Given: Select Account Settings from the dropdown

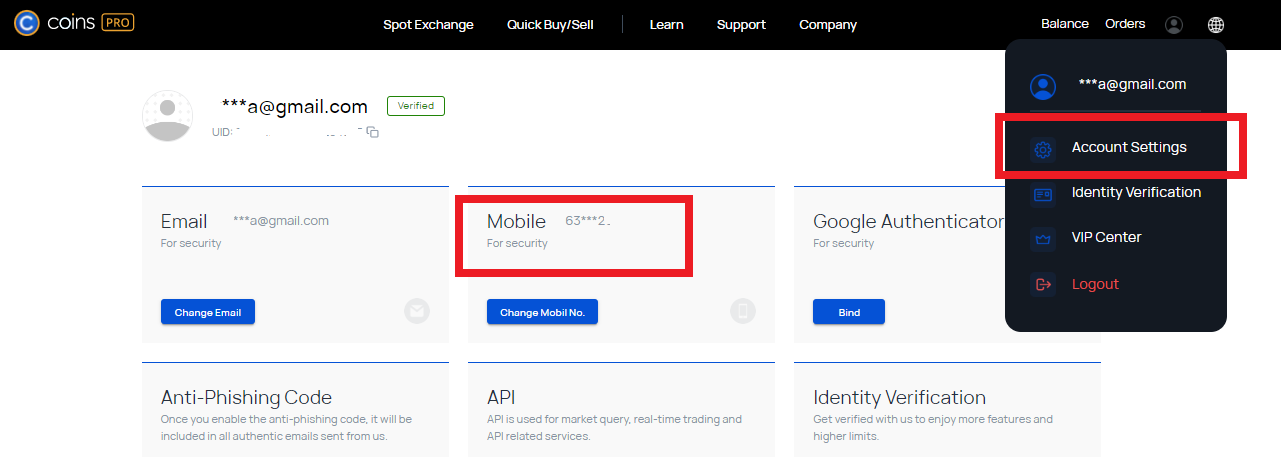Looking at the screenshot, I should tap(1129, 147).
